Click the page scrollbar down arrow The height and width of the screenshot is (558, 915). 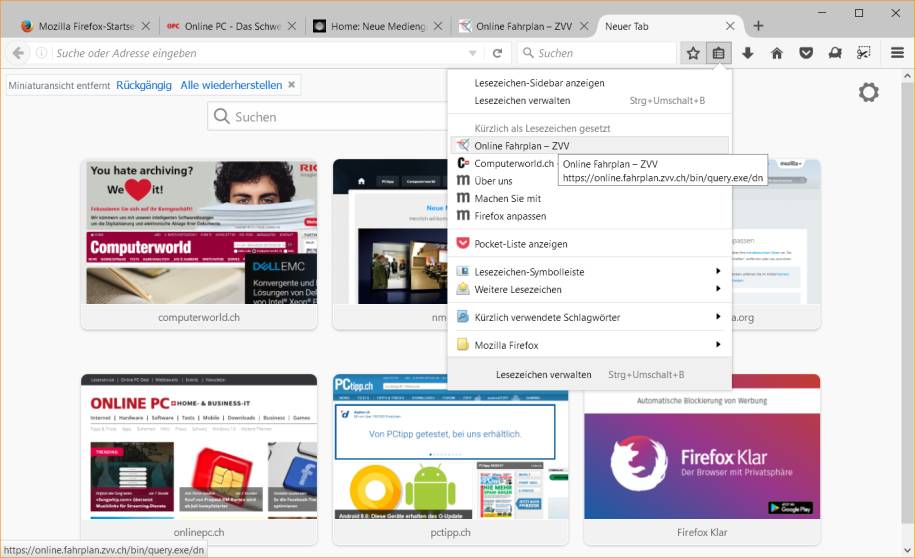pyautogui.click(x=907, y=550)
